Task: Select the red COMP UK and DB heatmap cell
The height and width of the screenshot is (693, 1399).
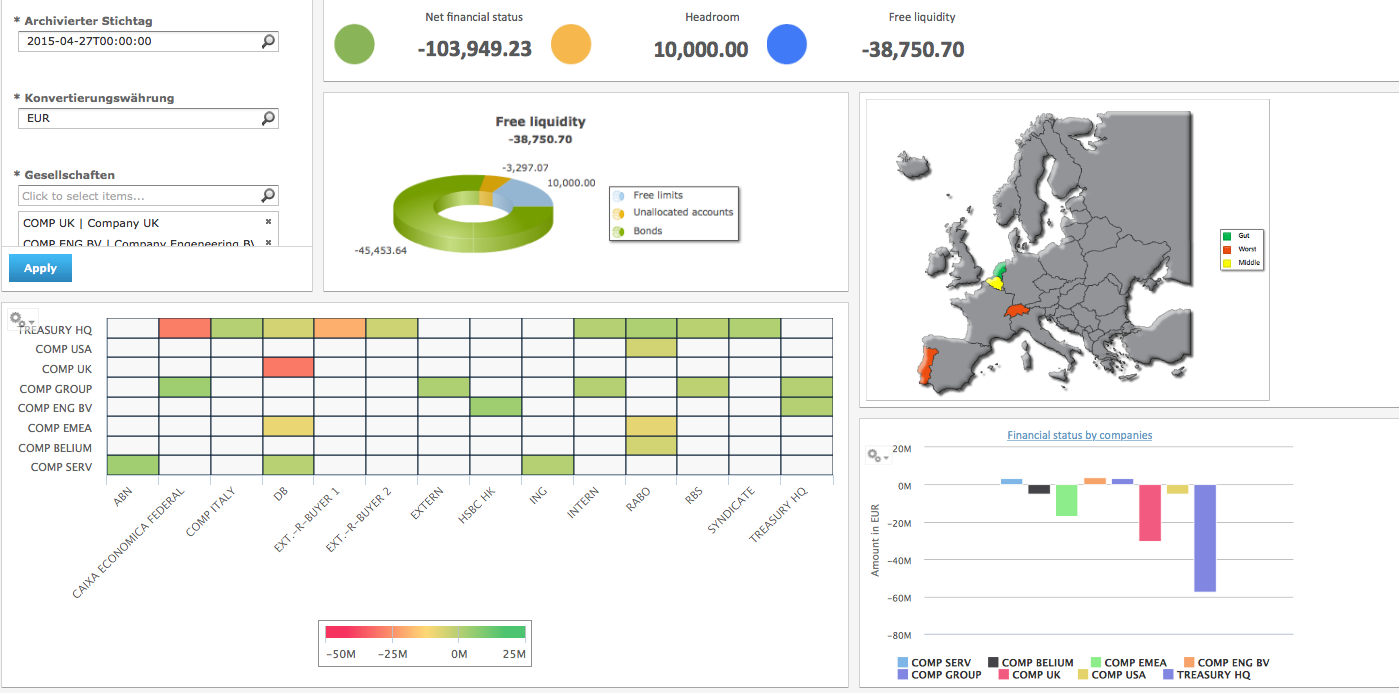Action: coord(288,368)
